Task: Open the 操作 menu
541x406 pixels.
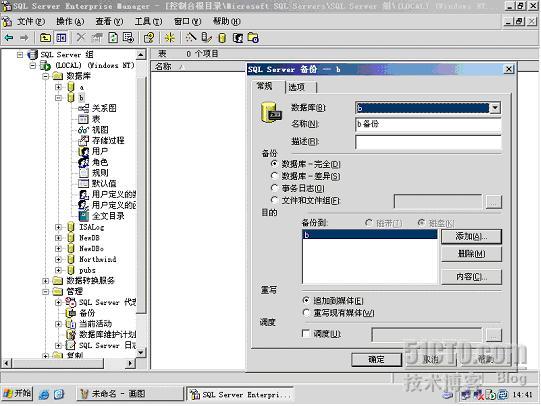Action: [70, 21]
